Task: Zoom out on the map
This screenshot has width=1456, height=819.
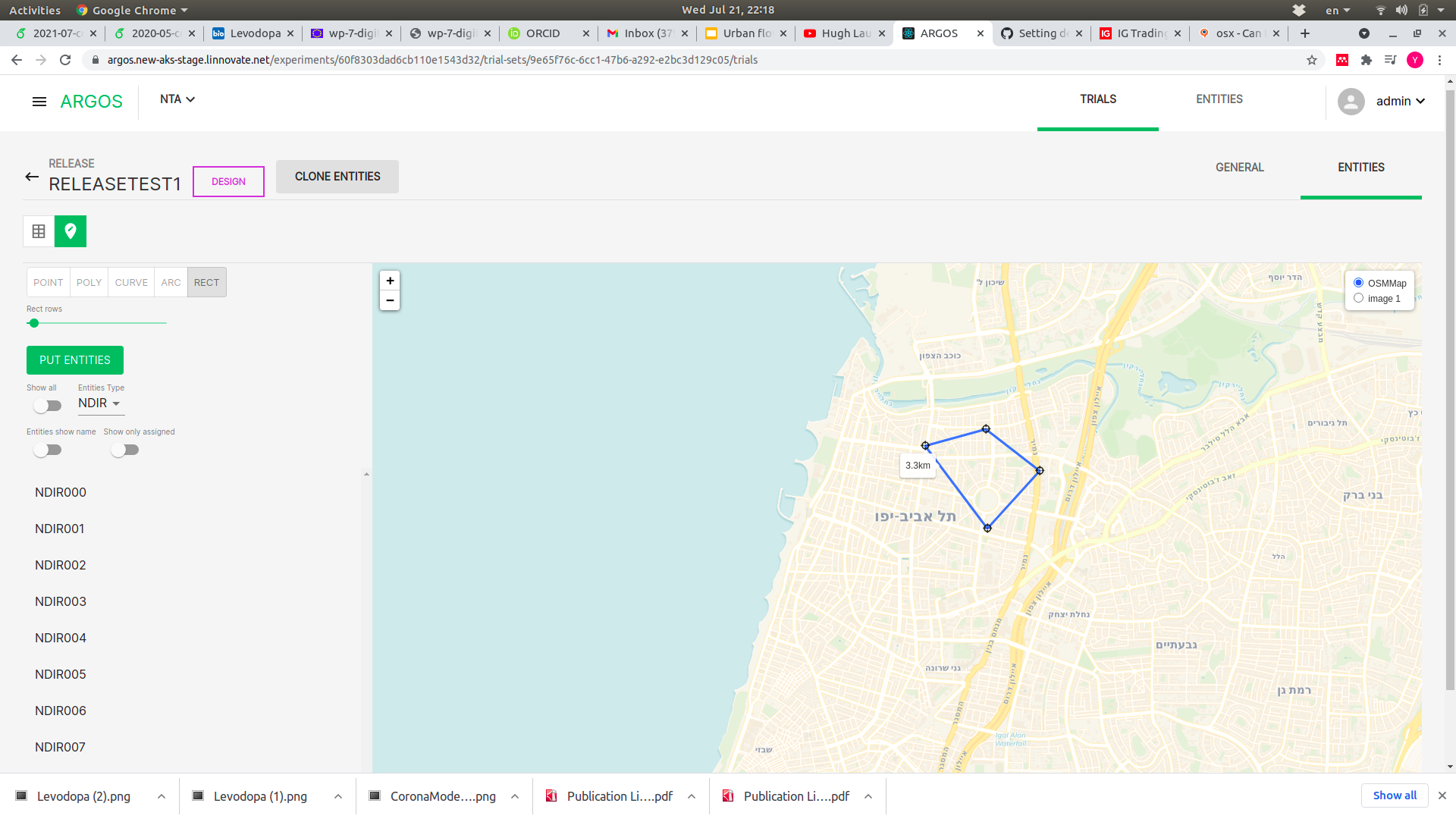Action: point(390,300)
